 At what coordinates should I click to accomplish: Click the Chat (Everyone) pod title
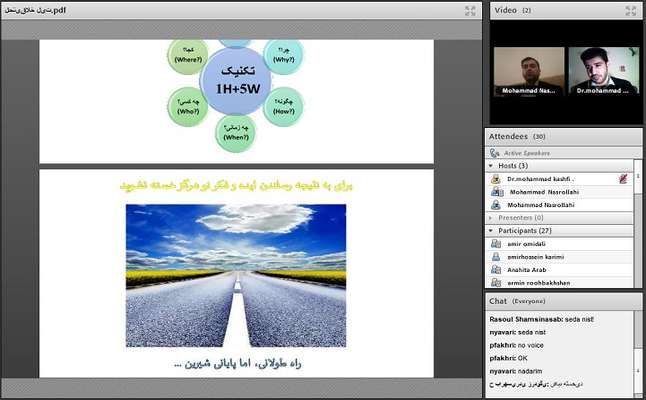click(x=517, y=301)
